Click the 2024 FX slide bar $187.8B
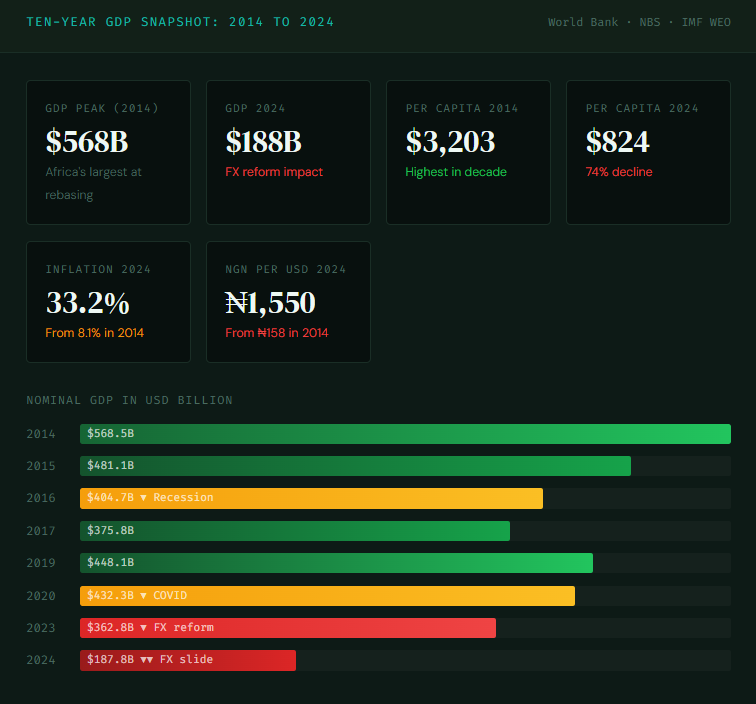756x704 pixels. coord(188,660)
